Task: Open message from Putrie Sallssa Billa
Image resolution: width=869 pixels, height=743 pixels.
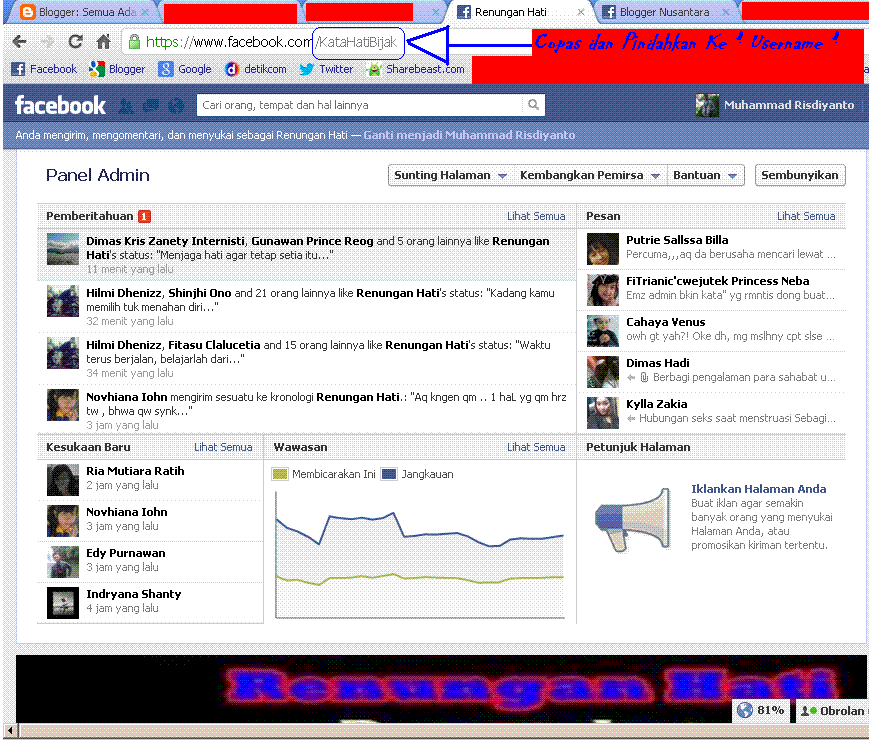Action: tap(711, 248)
